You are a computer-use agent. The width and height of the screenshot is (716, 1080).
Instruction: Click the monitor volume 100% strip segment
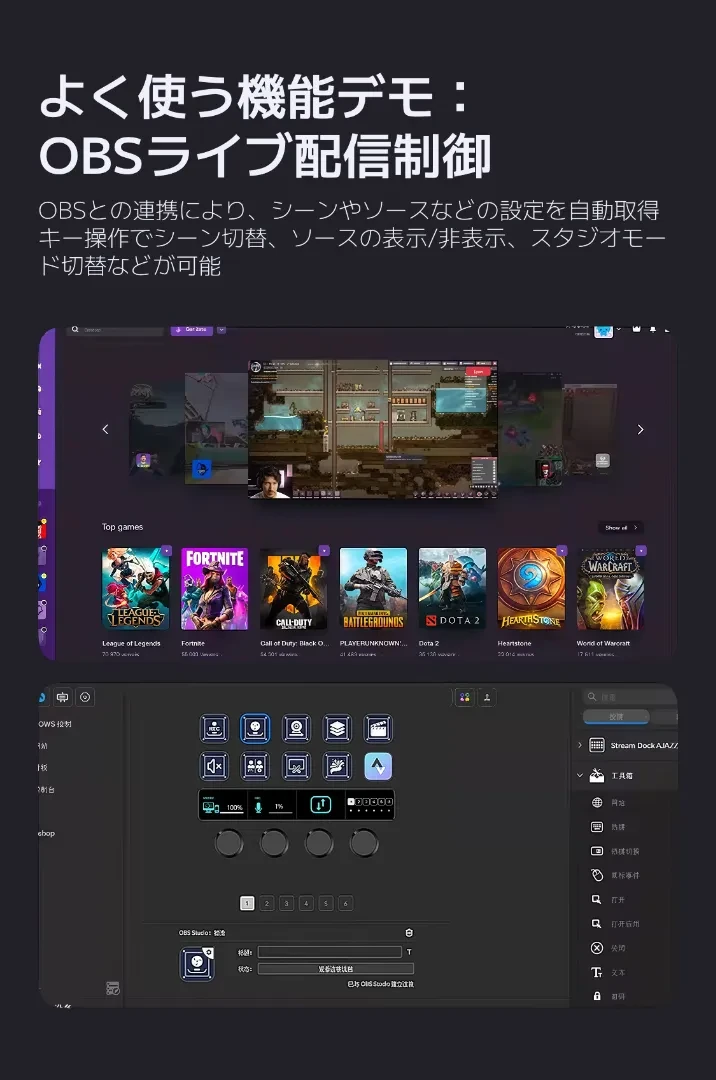click(223, 804)
